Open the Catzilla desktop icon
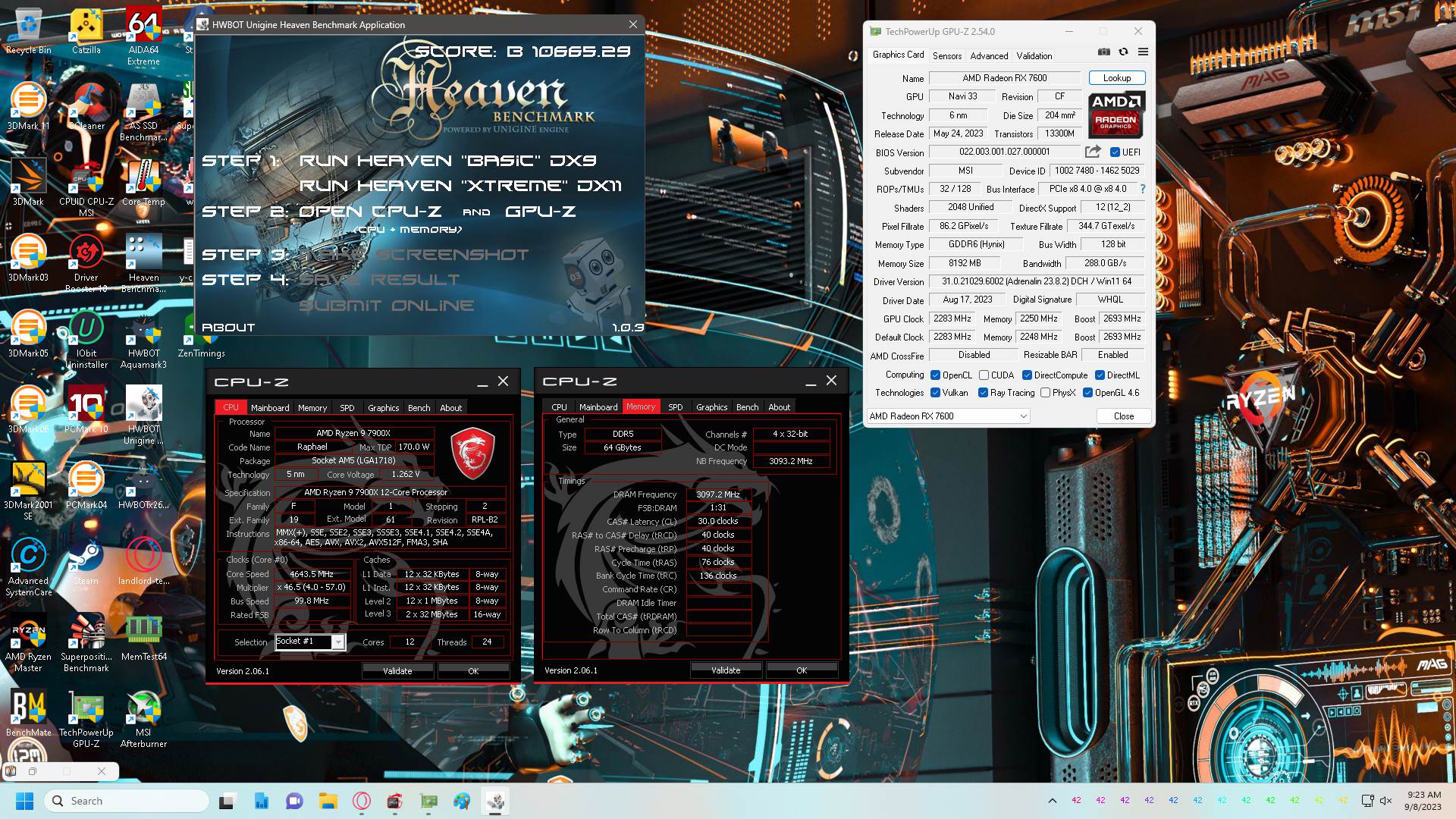 (86, 31)
